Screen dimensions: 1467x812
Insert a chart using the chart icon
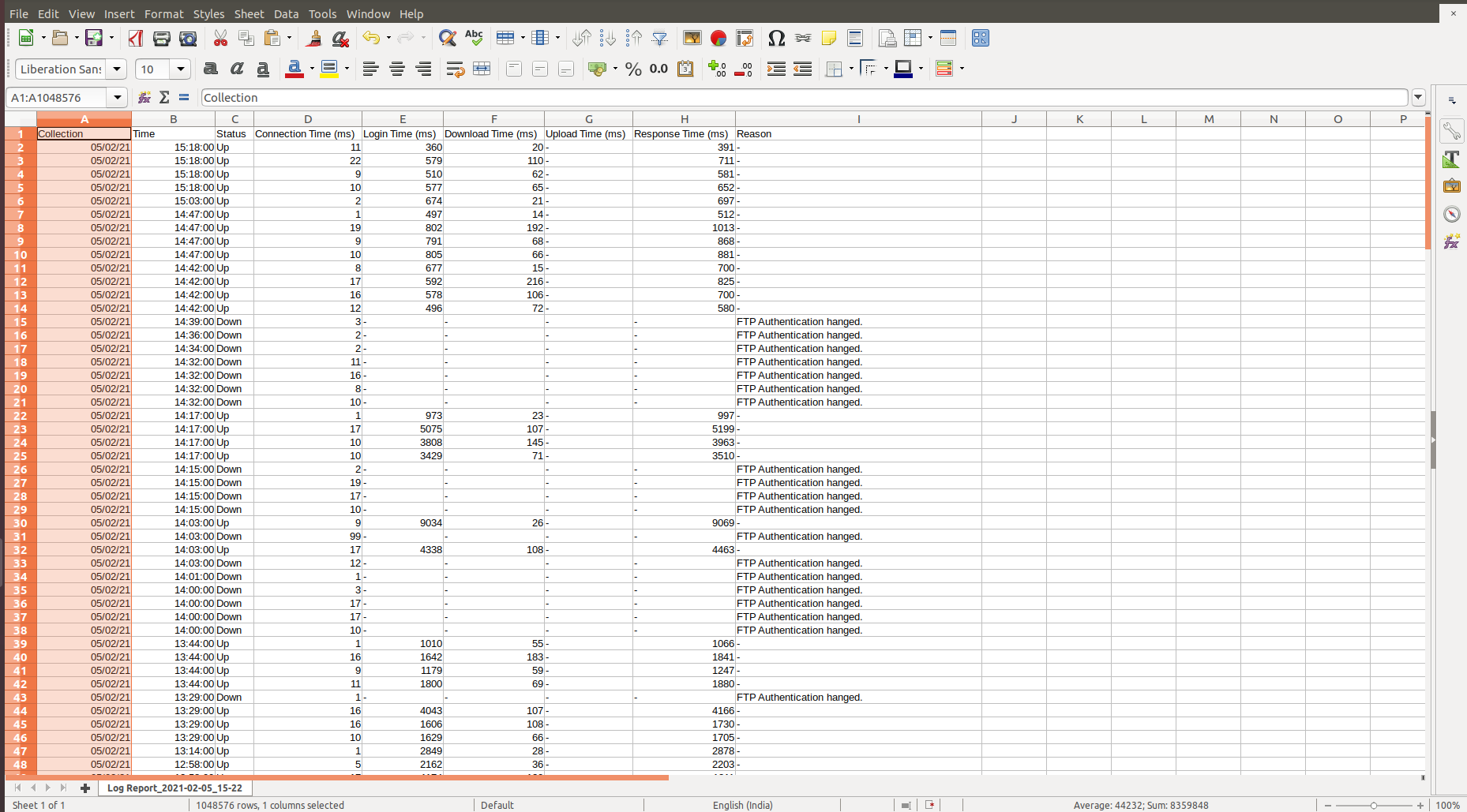click(x=718, y=38)
